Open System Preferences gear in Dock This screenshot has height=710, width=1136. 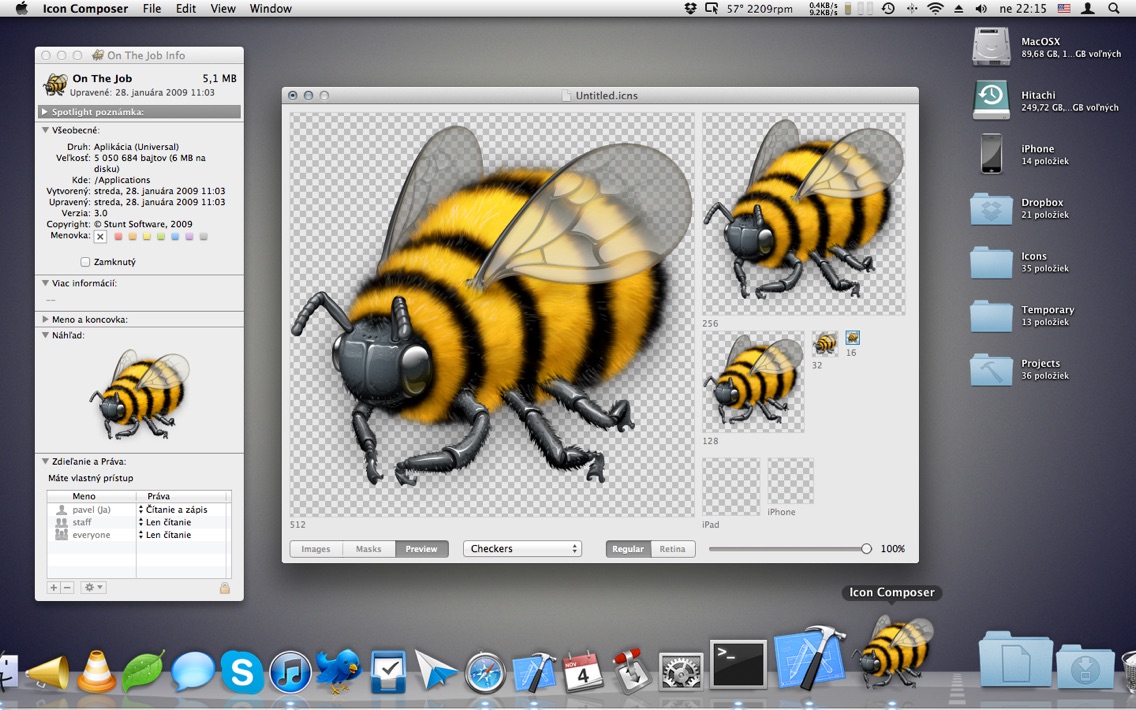pos(680,672)
